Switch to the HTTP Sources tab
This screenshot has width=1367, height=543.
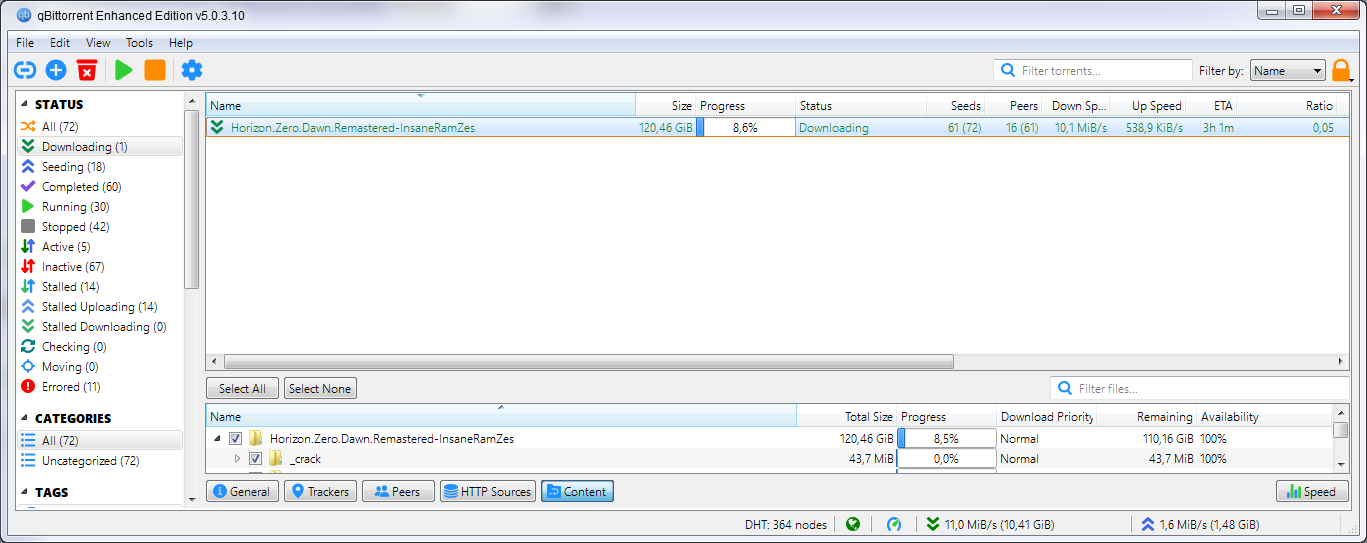[487, 491]
